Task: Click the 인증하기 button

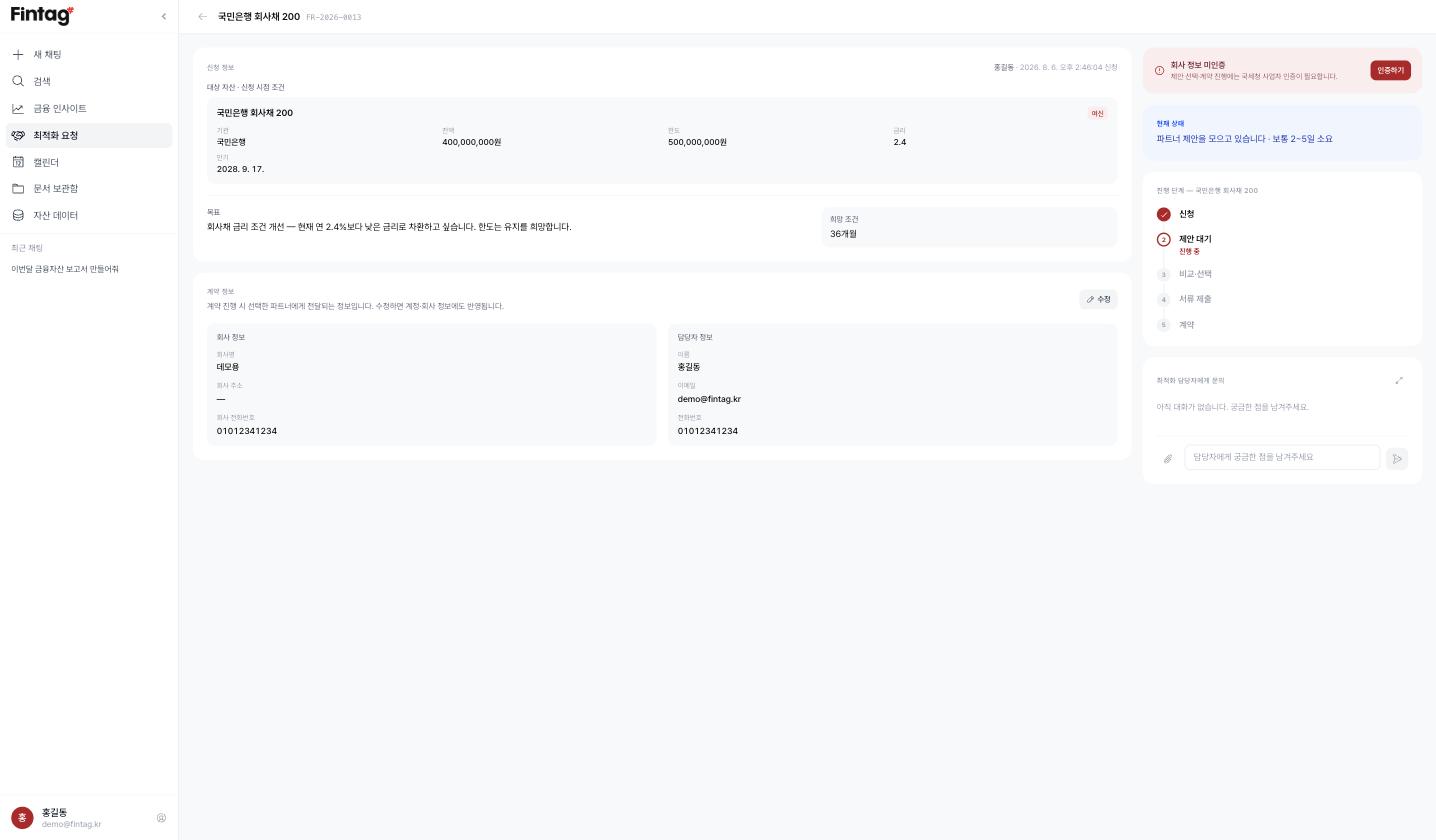Action: pos(1390,70)
